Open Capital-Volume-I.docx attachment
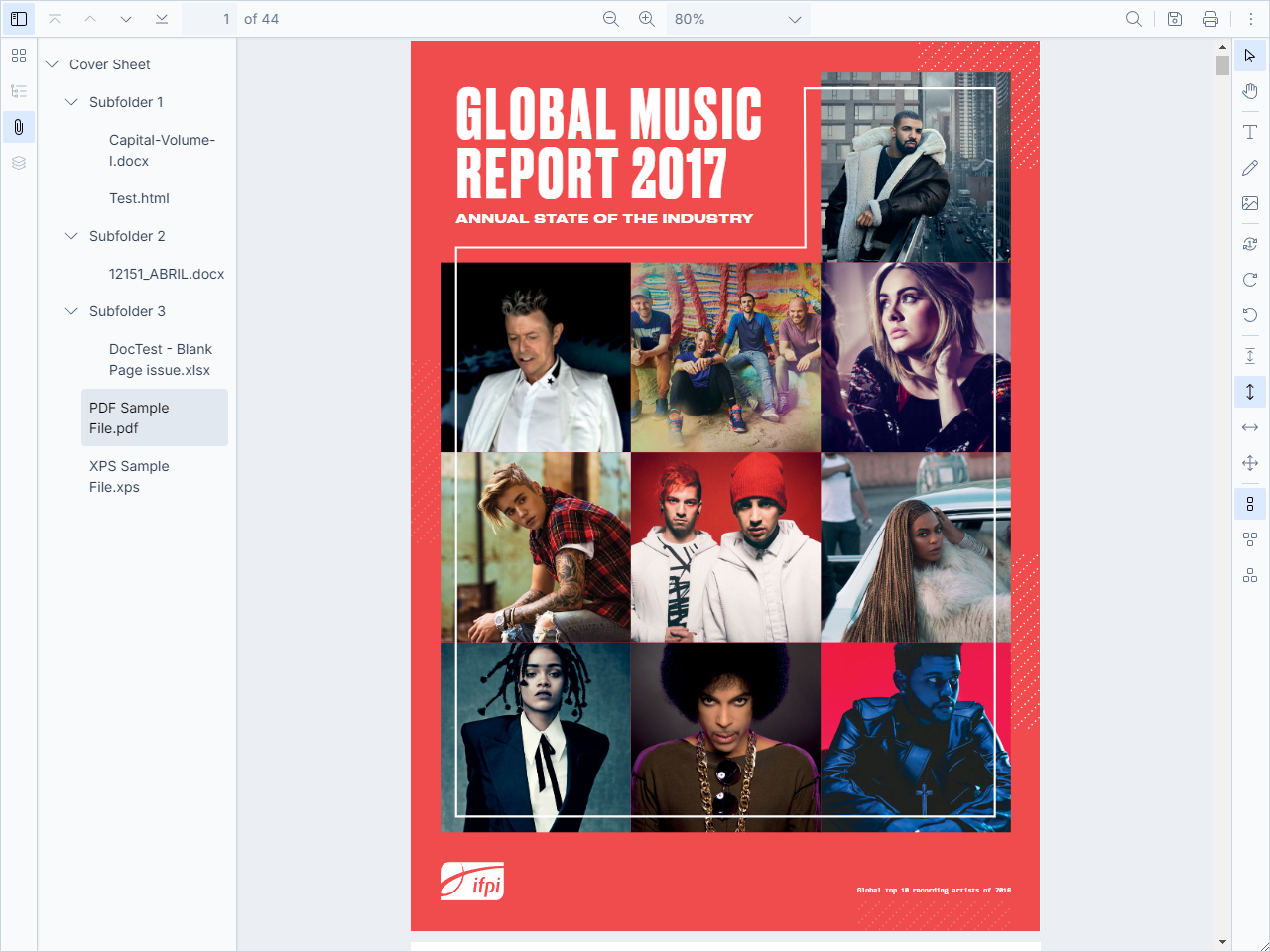This screenshot has width=1270, height=952. pos(162,151)
